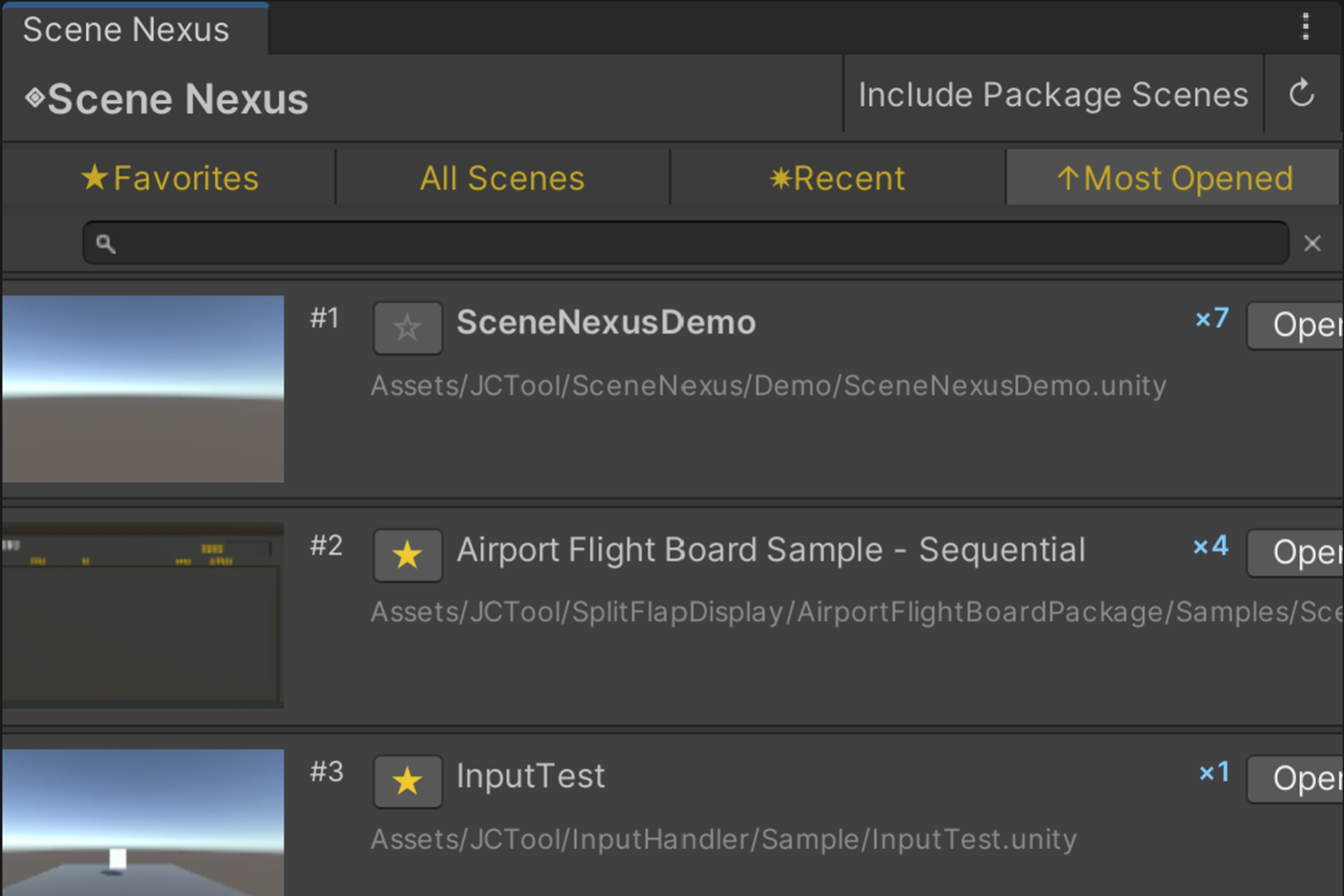Click the InputTest scene thumbnail
Viewport: 1344px width, 896px height.
click(x=143, y=822)
